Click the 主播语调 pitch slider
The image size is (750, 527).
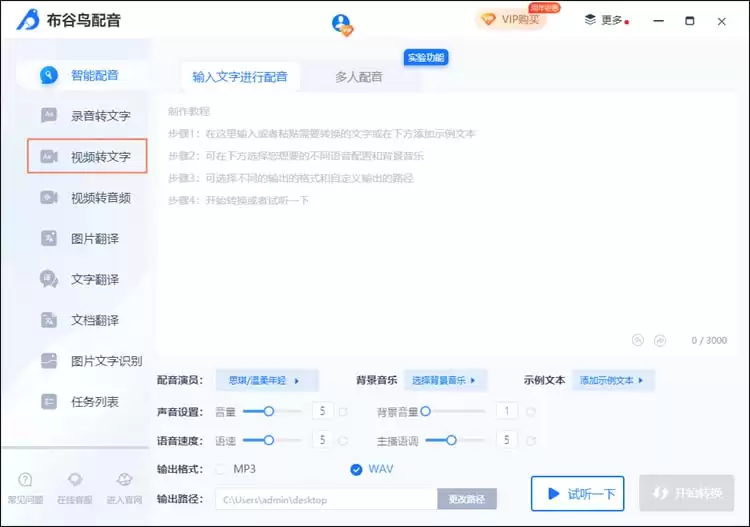pos(455,440)
